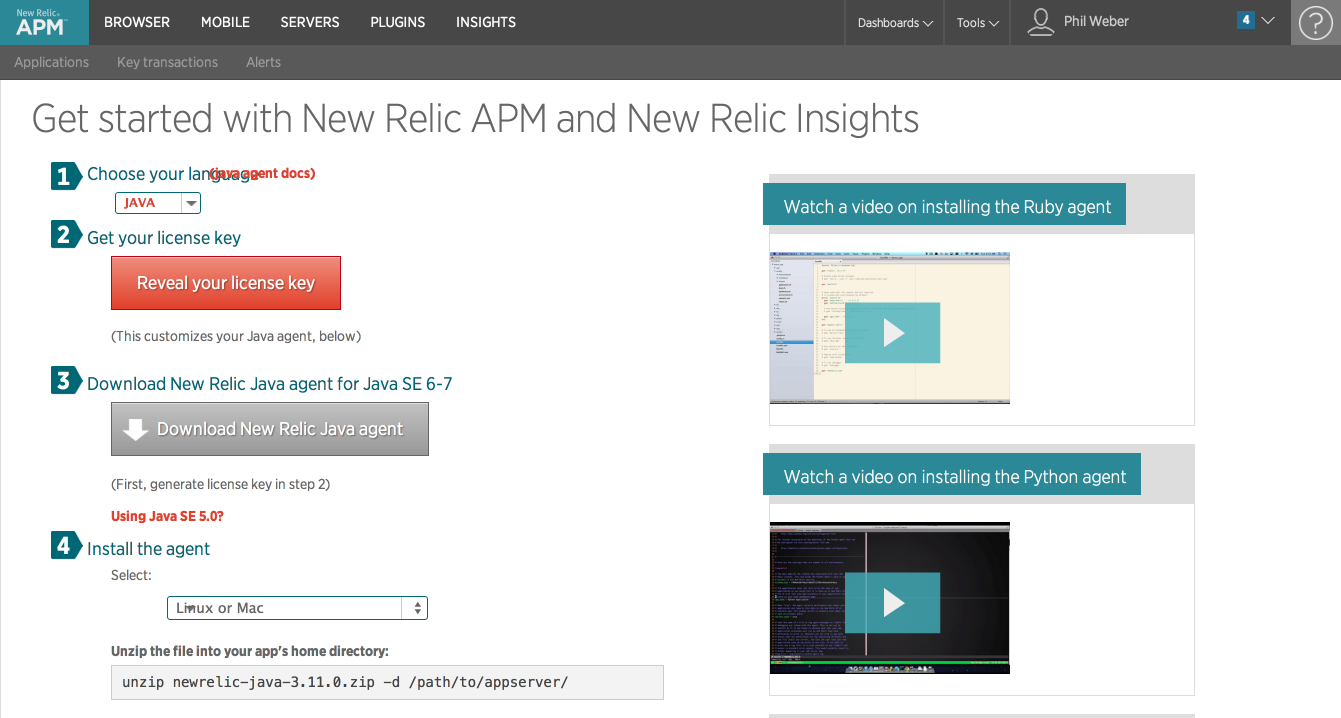Open the MOBILE menu item

point(225,22)
